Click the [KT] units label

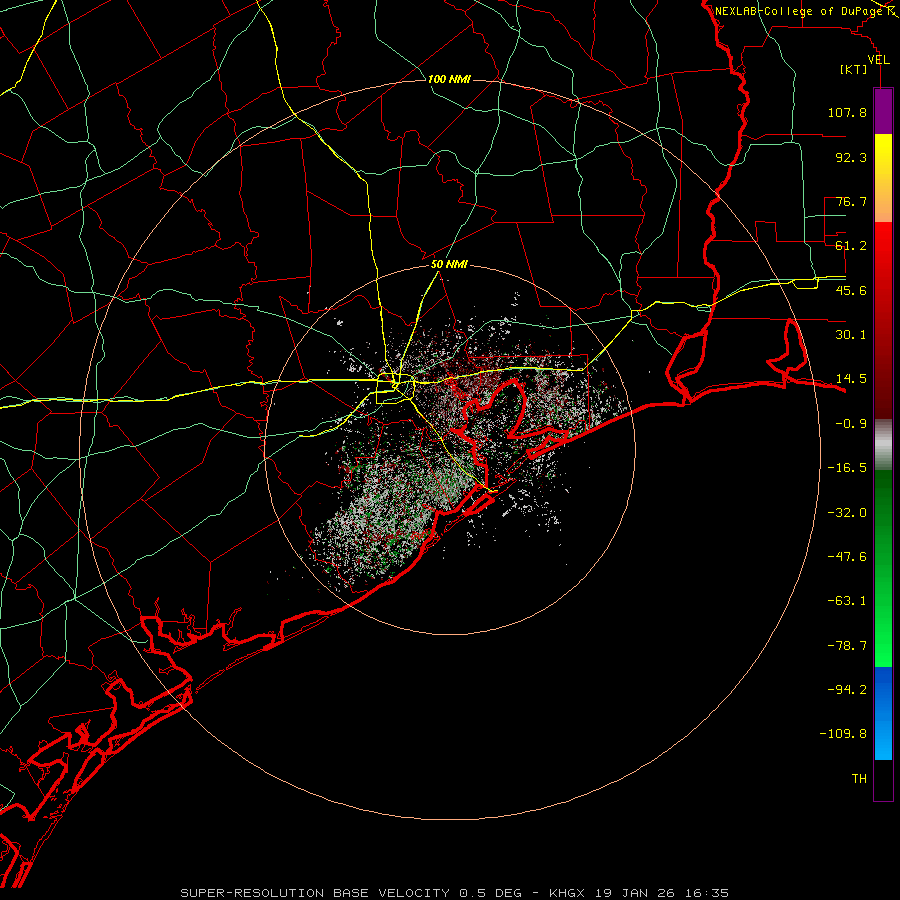click(854, 70)
